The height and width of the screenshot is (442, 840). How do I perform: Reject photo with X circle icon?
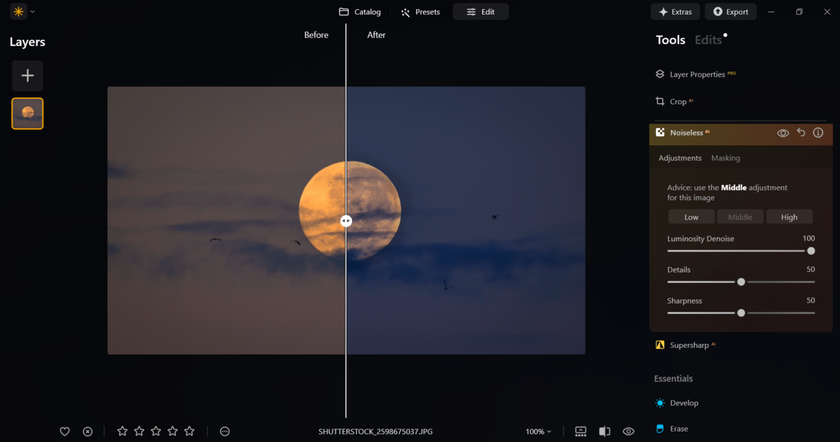[x=87, y=431]
